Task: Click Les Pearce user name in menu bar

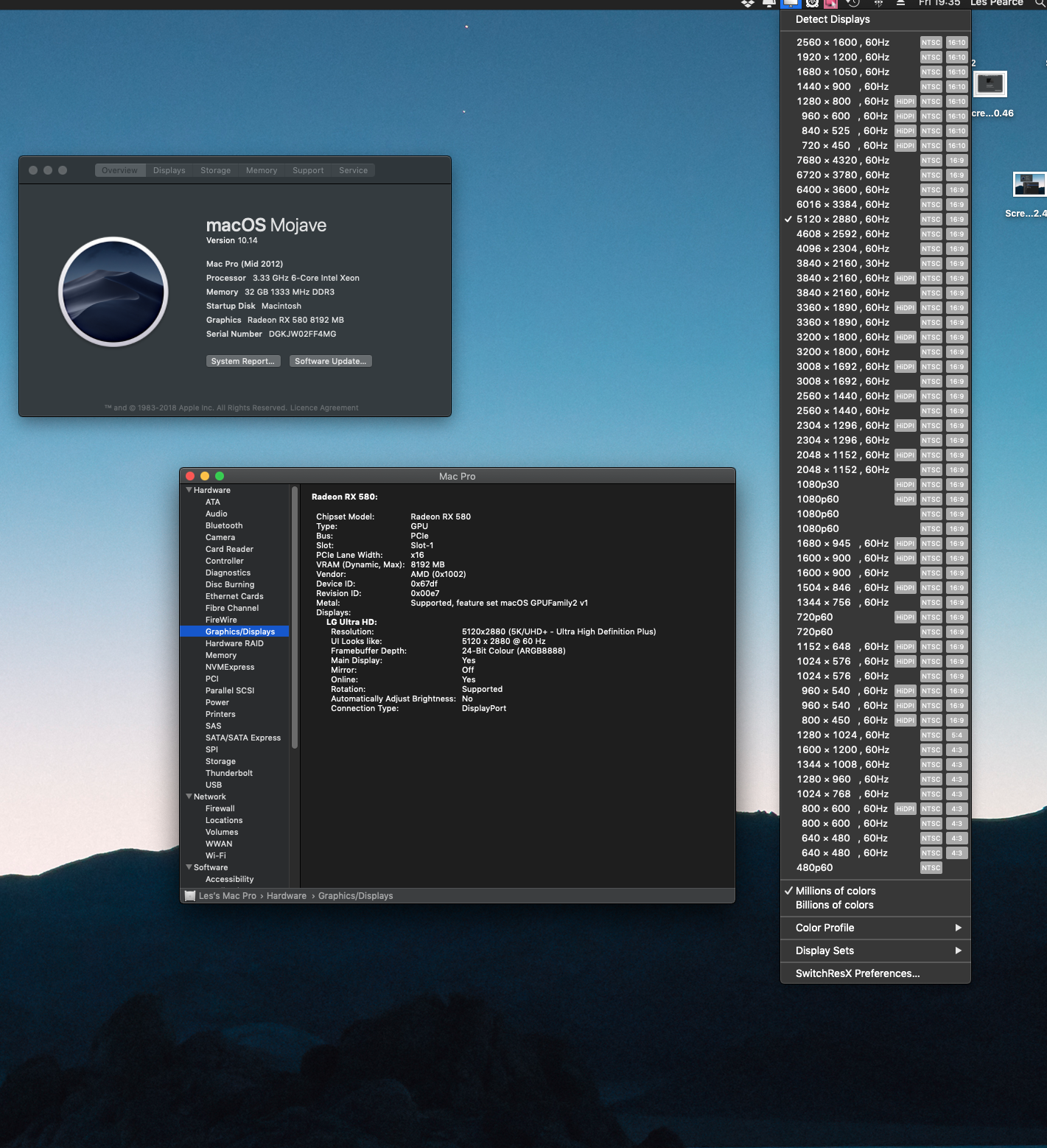Action: 997,3
